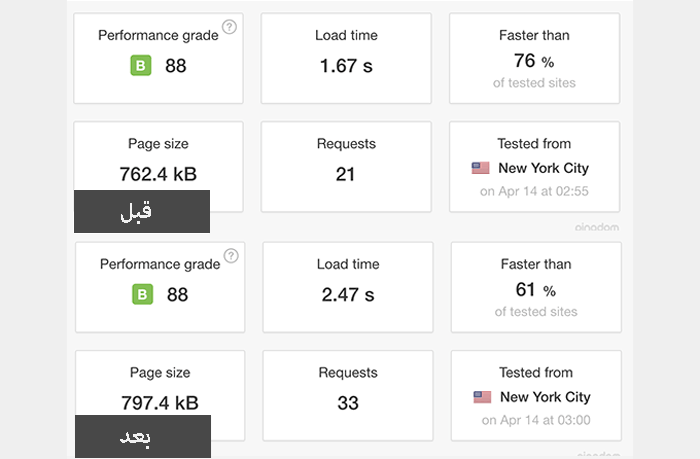Click the Faster than 76 % card
Screen dimensions: 700x459
(x=534, y=57)
